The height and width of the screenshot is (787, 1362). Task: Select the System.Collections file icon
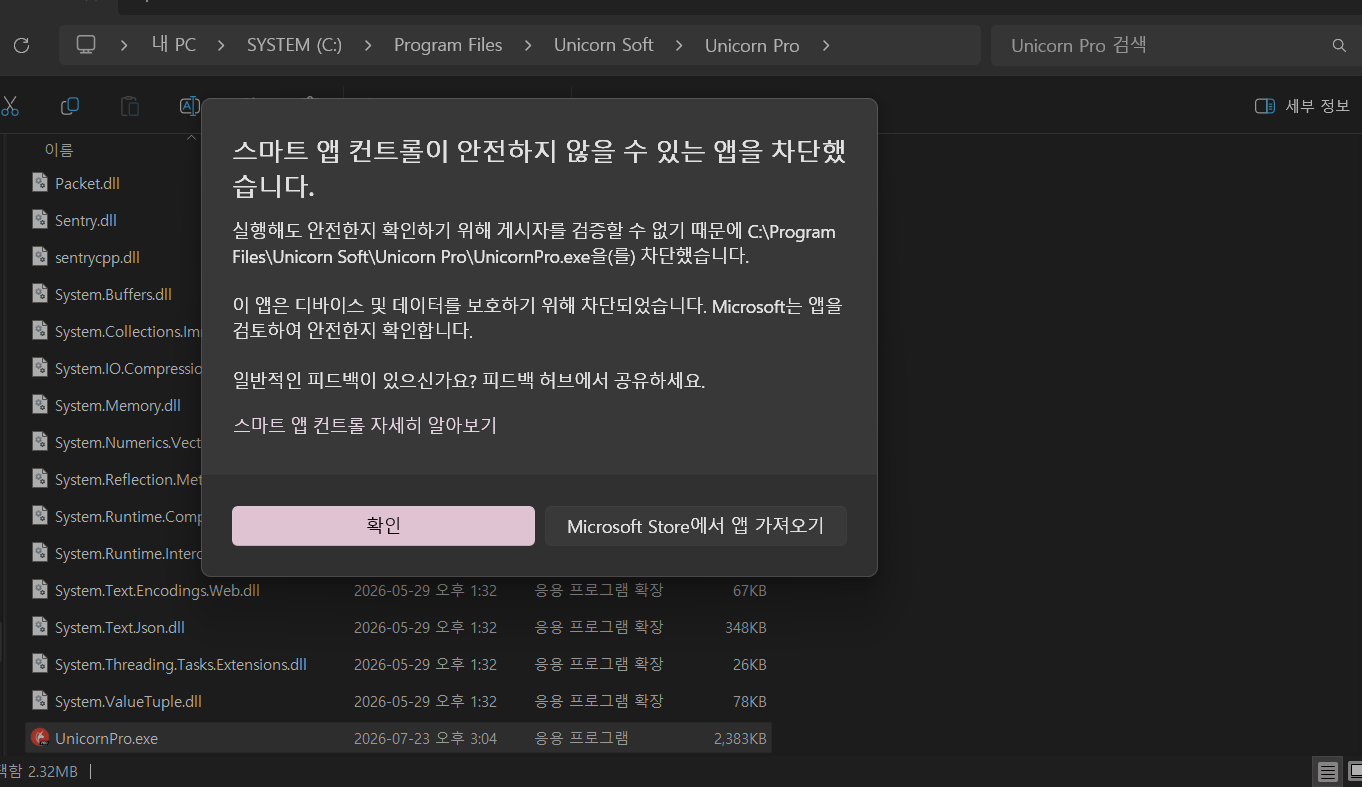(x=40, y=331)
